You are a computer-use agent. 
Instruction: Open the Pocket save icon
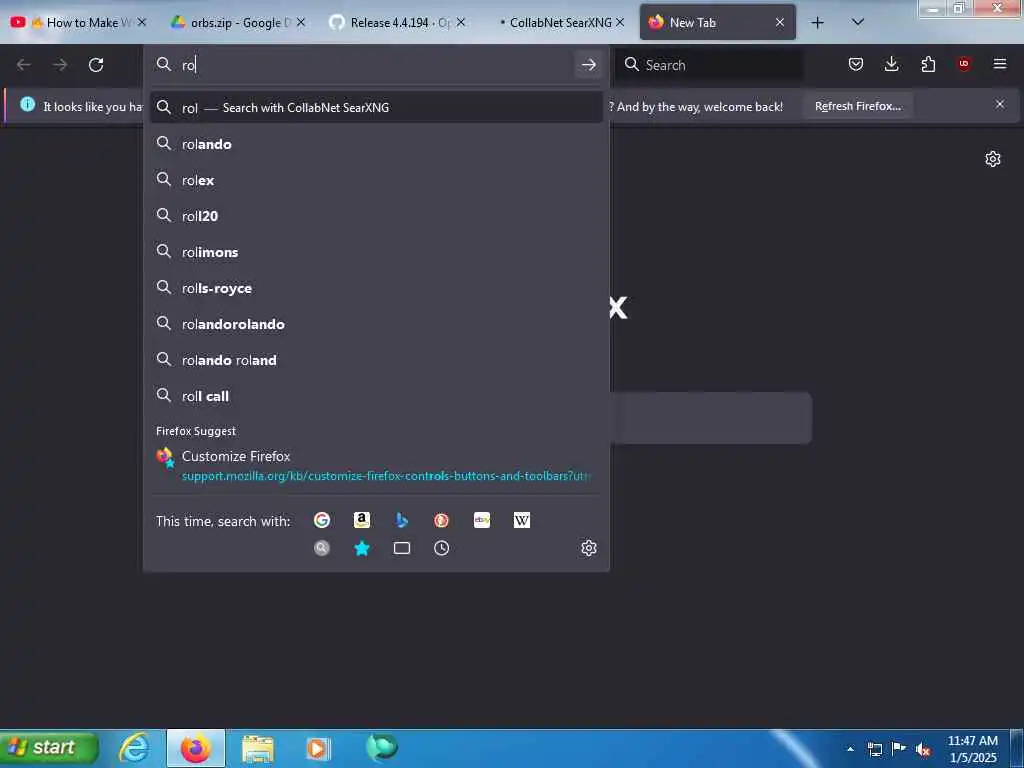(856, 64)
